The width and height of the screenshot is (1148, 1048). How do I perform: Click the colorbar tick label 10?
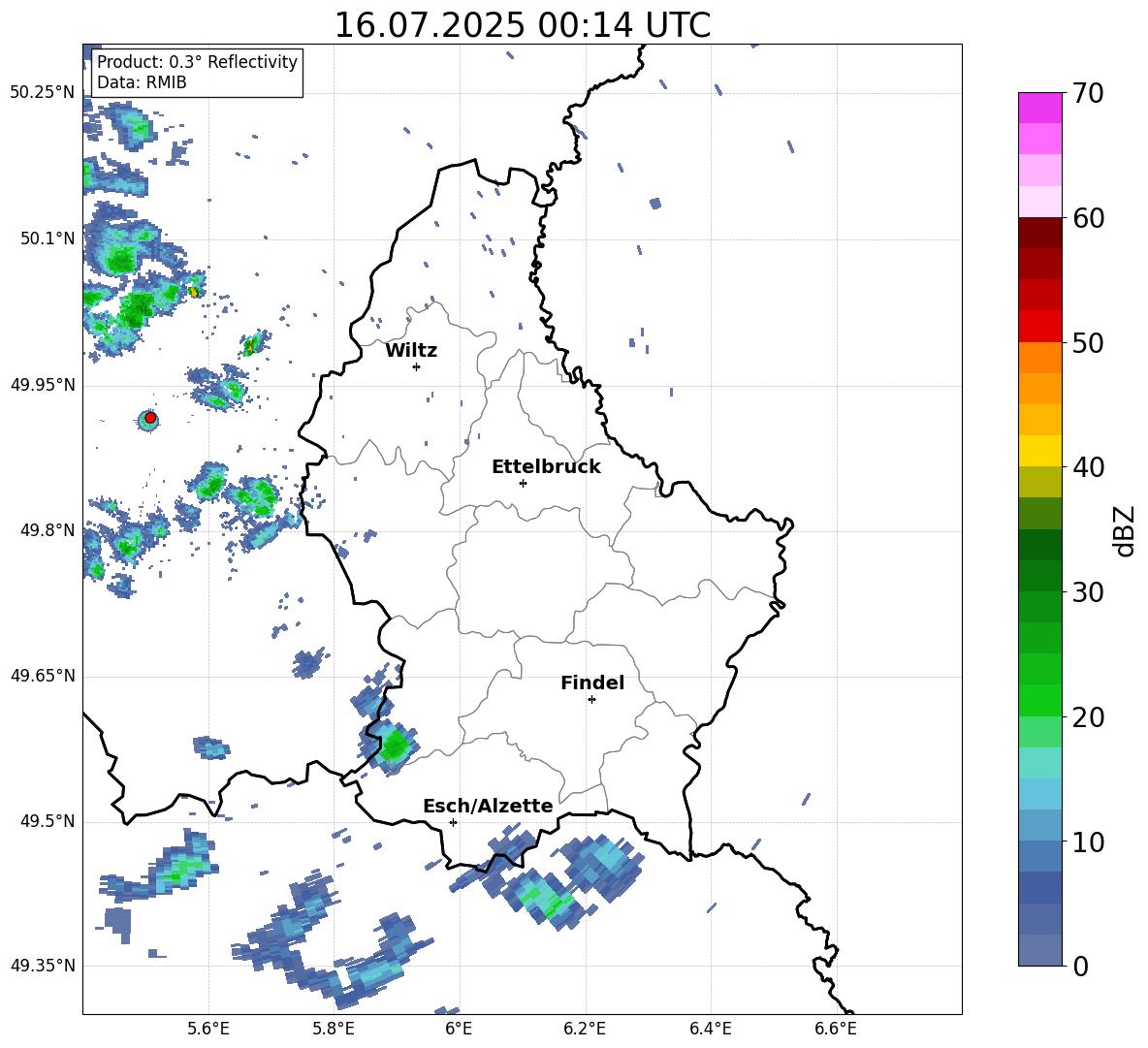[1088, 842]
